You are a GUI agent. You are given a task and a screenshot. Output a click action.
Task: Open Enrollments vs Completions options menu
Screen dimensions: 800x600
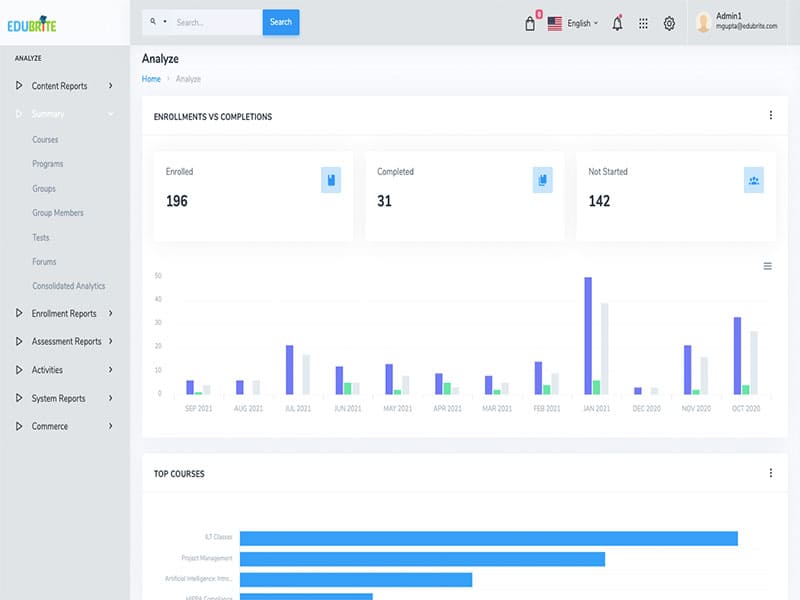pyautogui.click(x=770, y=116)
